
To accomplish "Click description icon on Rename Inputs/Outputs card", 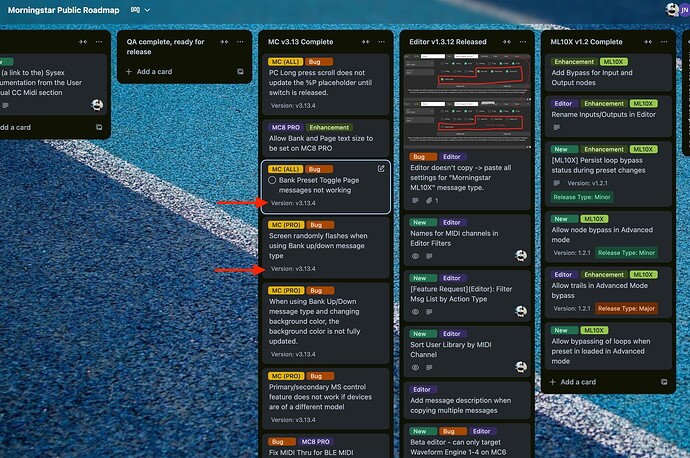I will click(557, 127).
